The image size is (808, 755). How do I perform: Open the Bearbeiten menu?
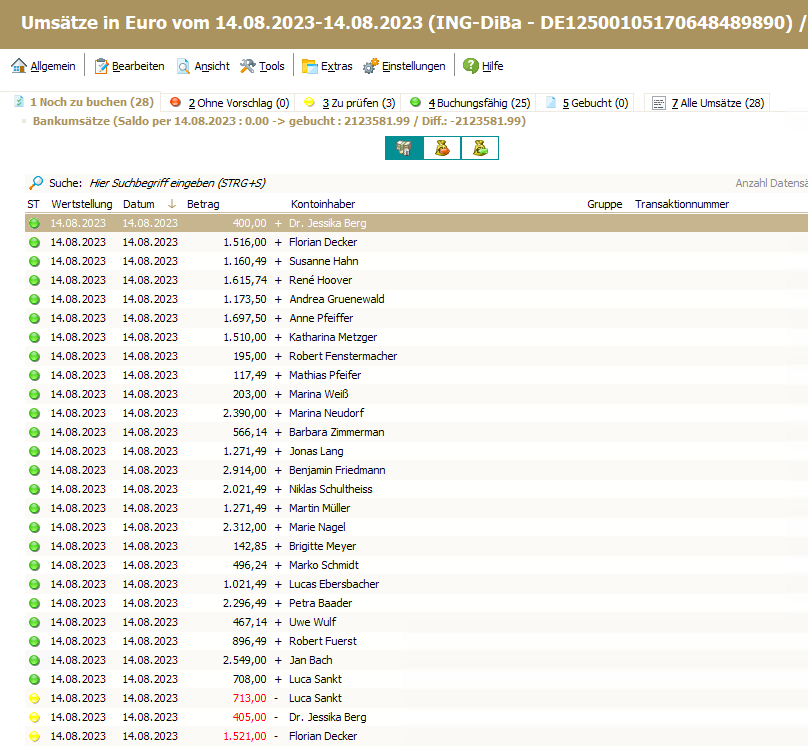click(x=129, y=66)
